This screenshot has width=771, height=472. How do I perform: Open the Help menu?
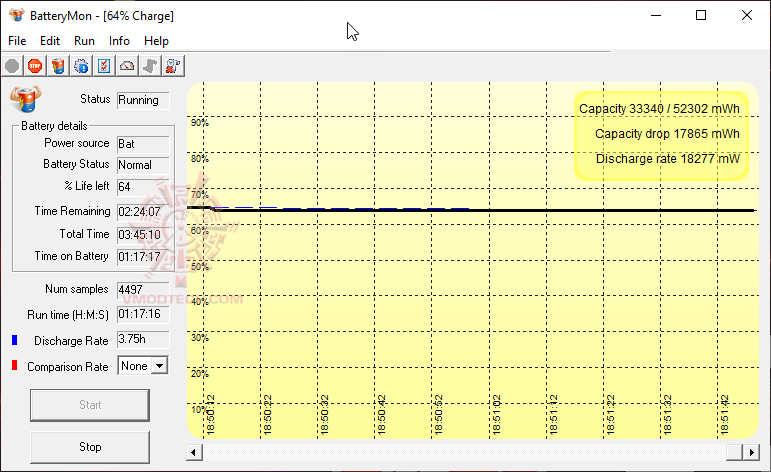point(156,41)
